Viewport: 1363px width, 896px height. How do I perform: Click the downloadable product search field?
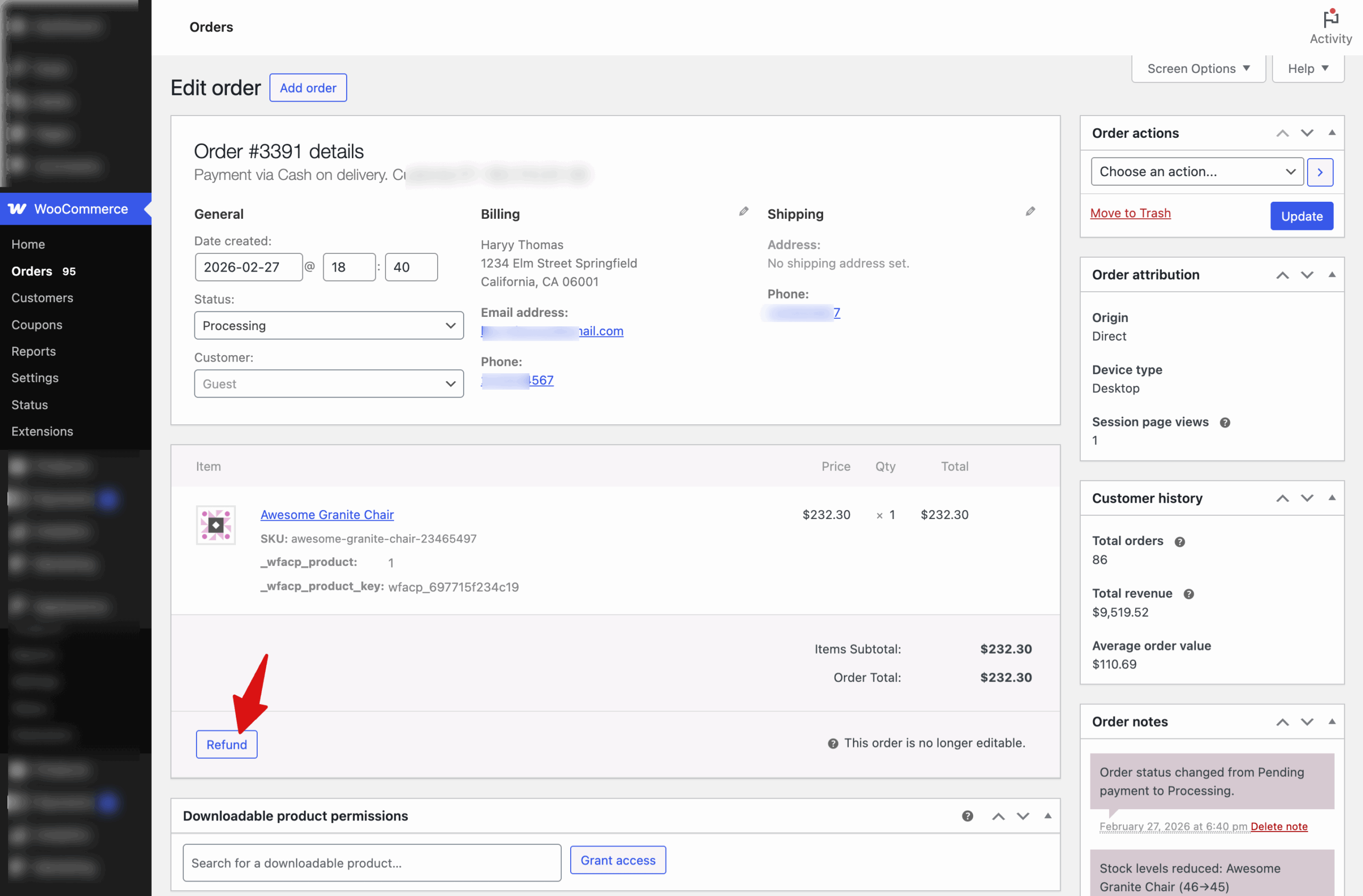pyautogui.click(x=371, y=862)
